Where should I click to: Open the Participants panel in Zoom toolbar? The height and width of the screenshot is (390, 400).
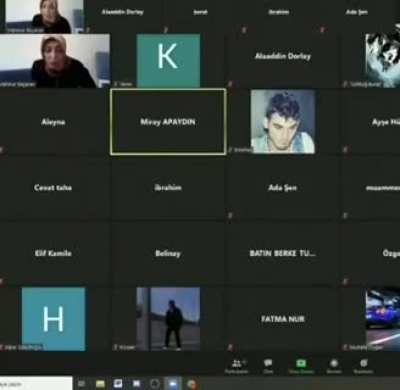[x=237, y=366]
